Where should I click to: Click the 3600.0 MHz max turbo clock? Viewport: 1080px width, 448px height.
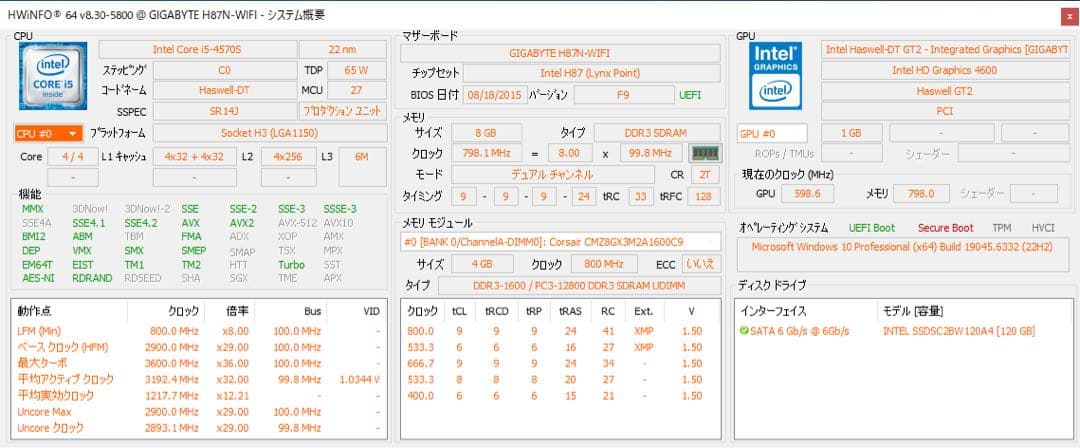coord(174,363)
